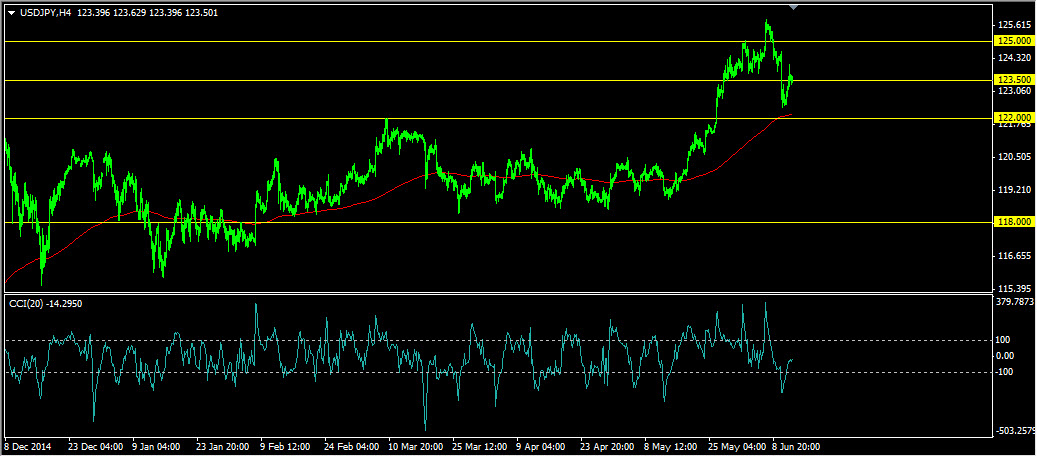Click the 9 Feb 12:00 time label
This screenshot has width=1037, height=457.
[x=285, y=446]
